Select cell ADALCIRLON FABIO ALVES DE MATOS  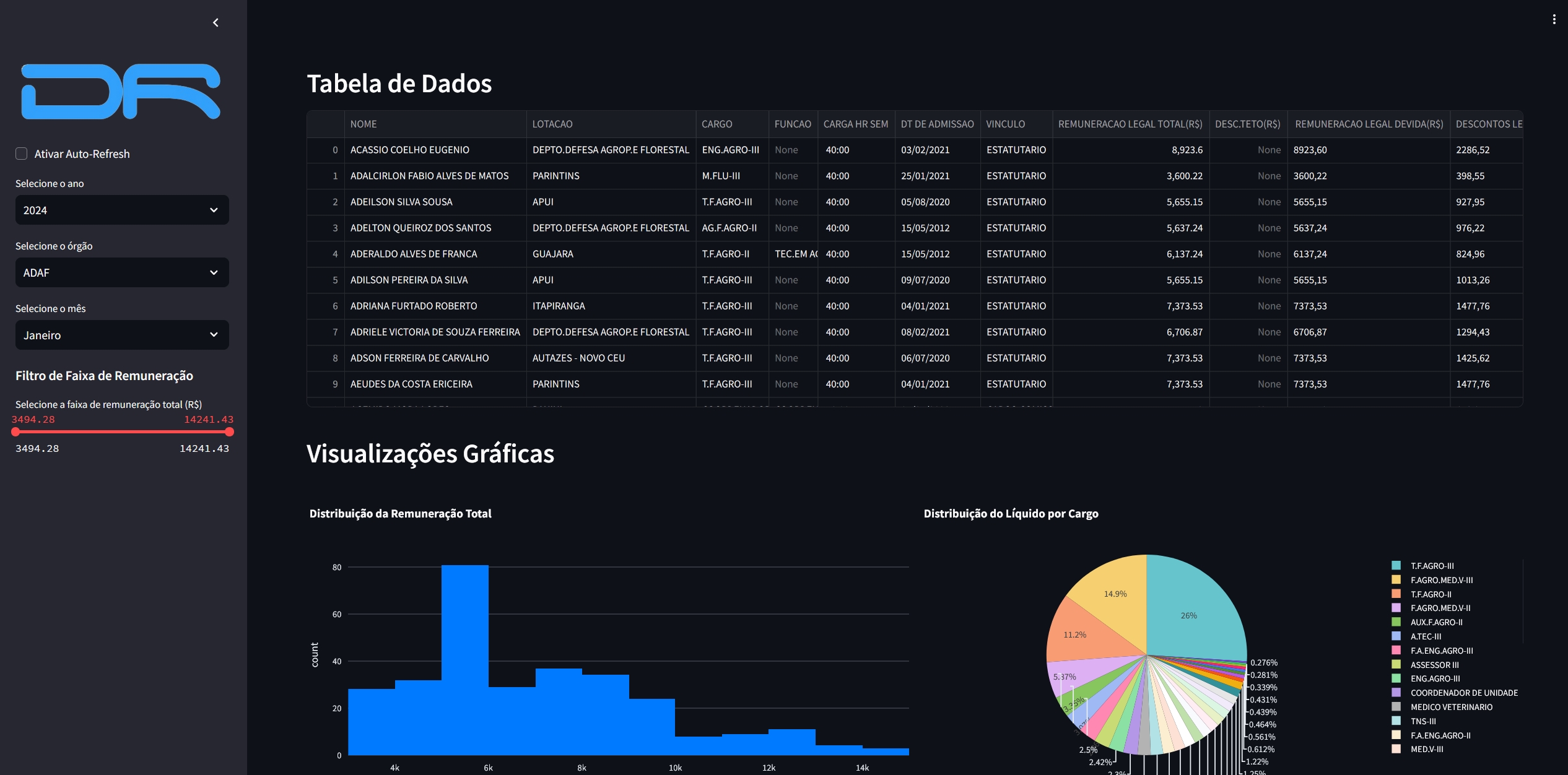435,176
